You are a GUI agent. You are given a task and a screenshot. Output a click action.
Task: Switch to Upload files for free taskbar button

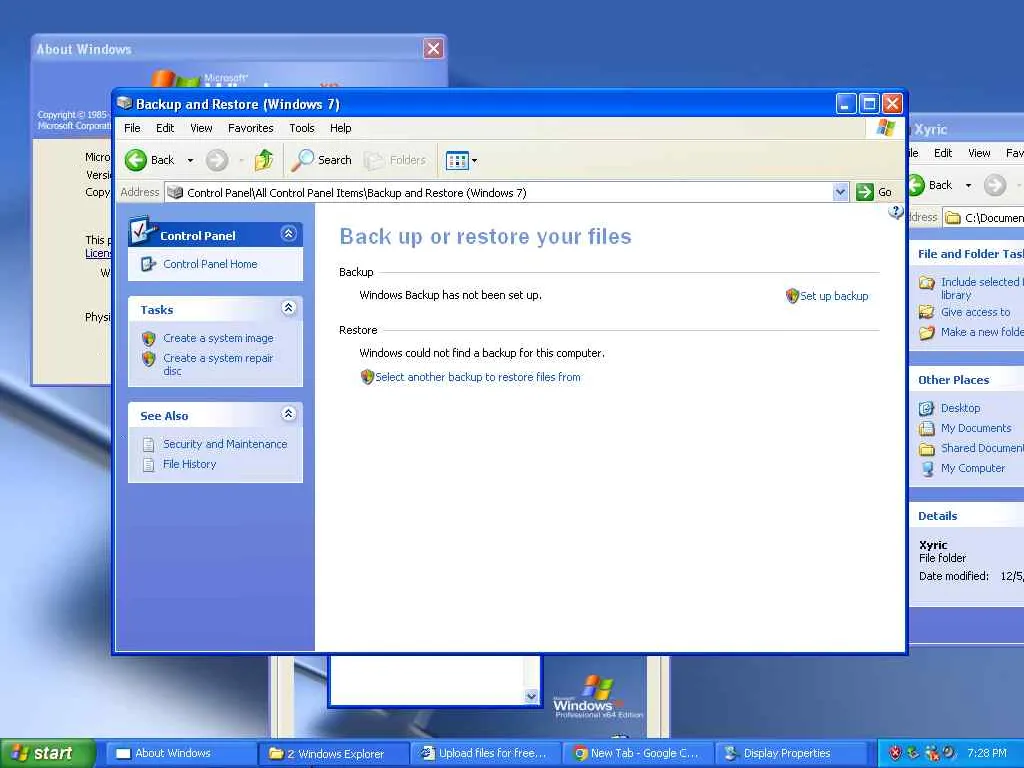485,754
